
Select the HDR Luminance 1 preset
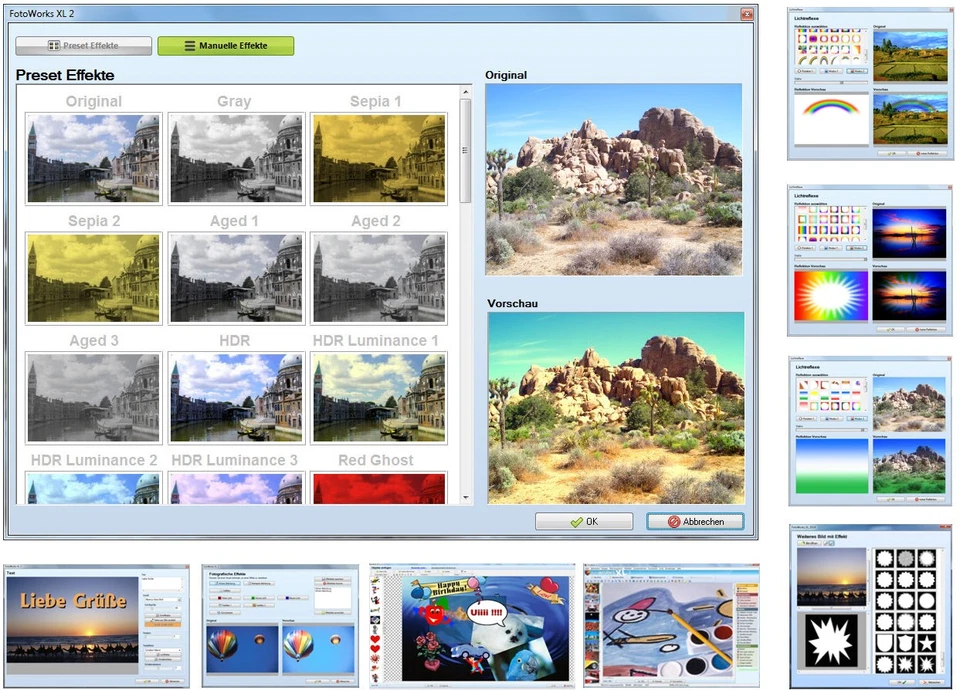(x=377, y=397)
